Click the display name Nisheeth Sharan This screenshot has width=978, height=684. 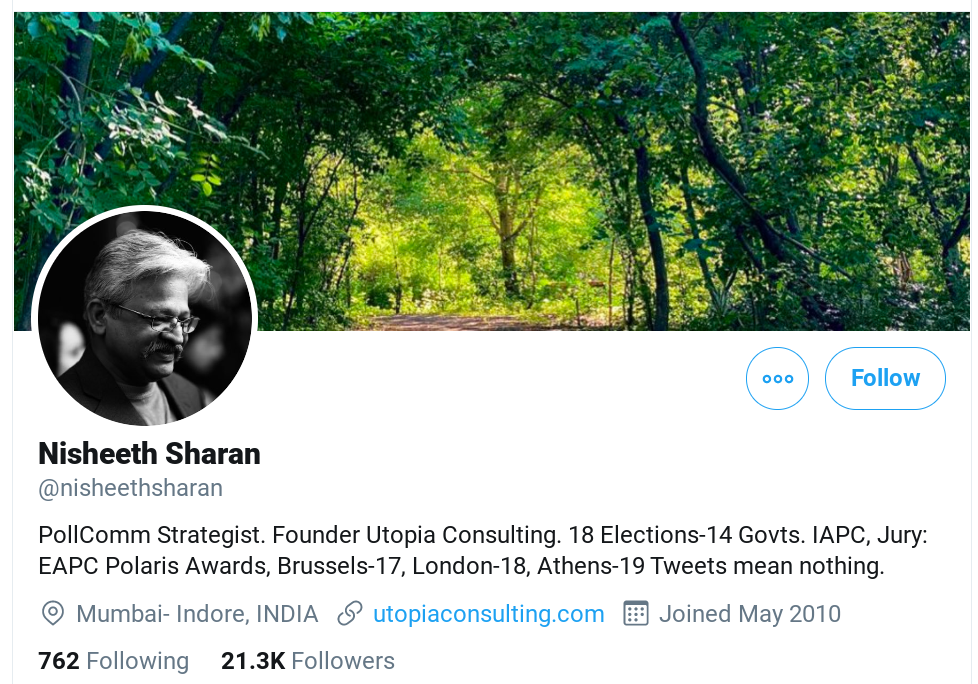tap(149, 454)
